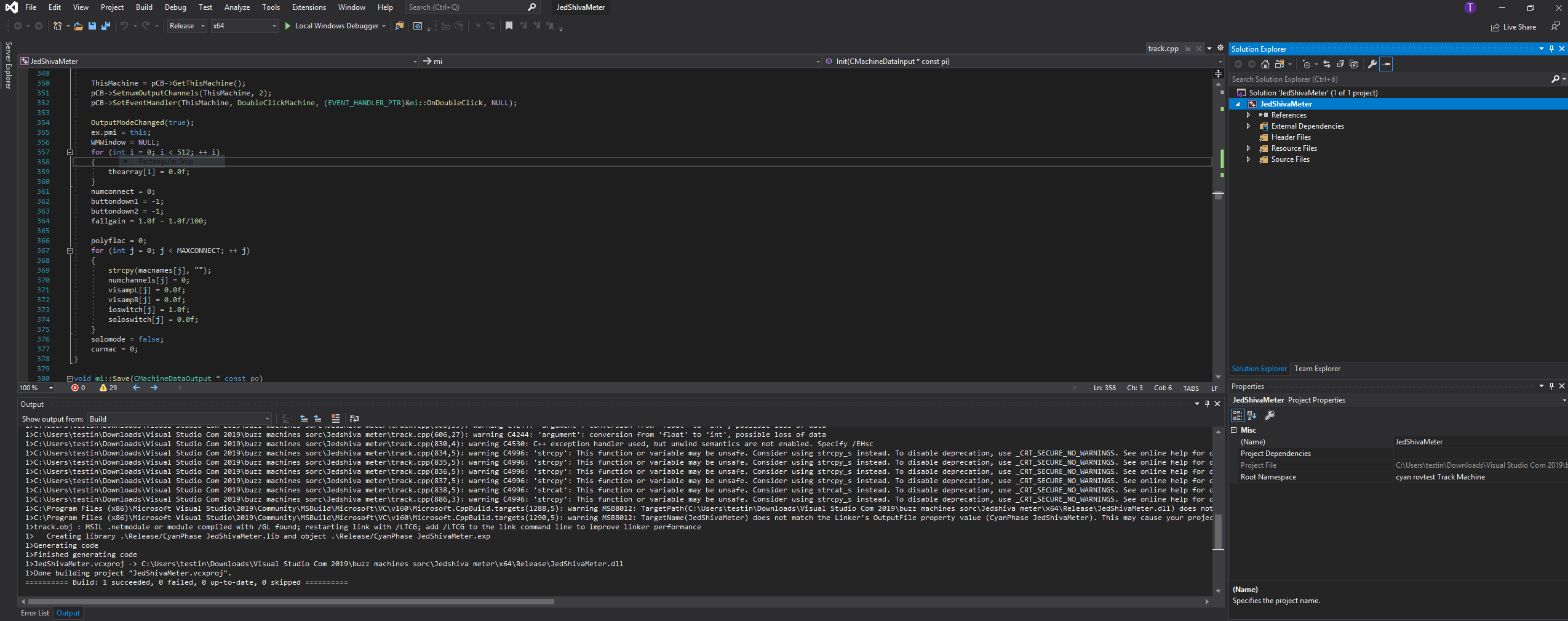The height and width of the screenshot is (621, 1568).
Task: Click the split editor handle above the scrollbar
Action: pyautogui.click(x=1218, y=74)
